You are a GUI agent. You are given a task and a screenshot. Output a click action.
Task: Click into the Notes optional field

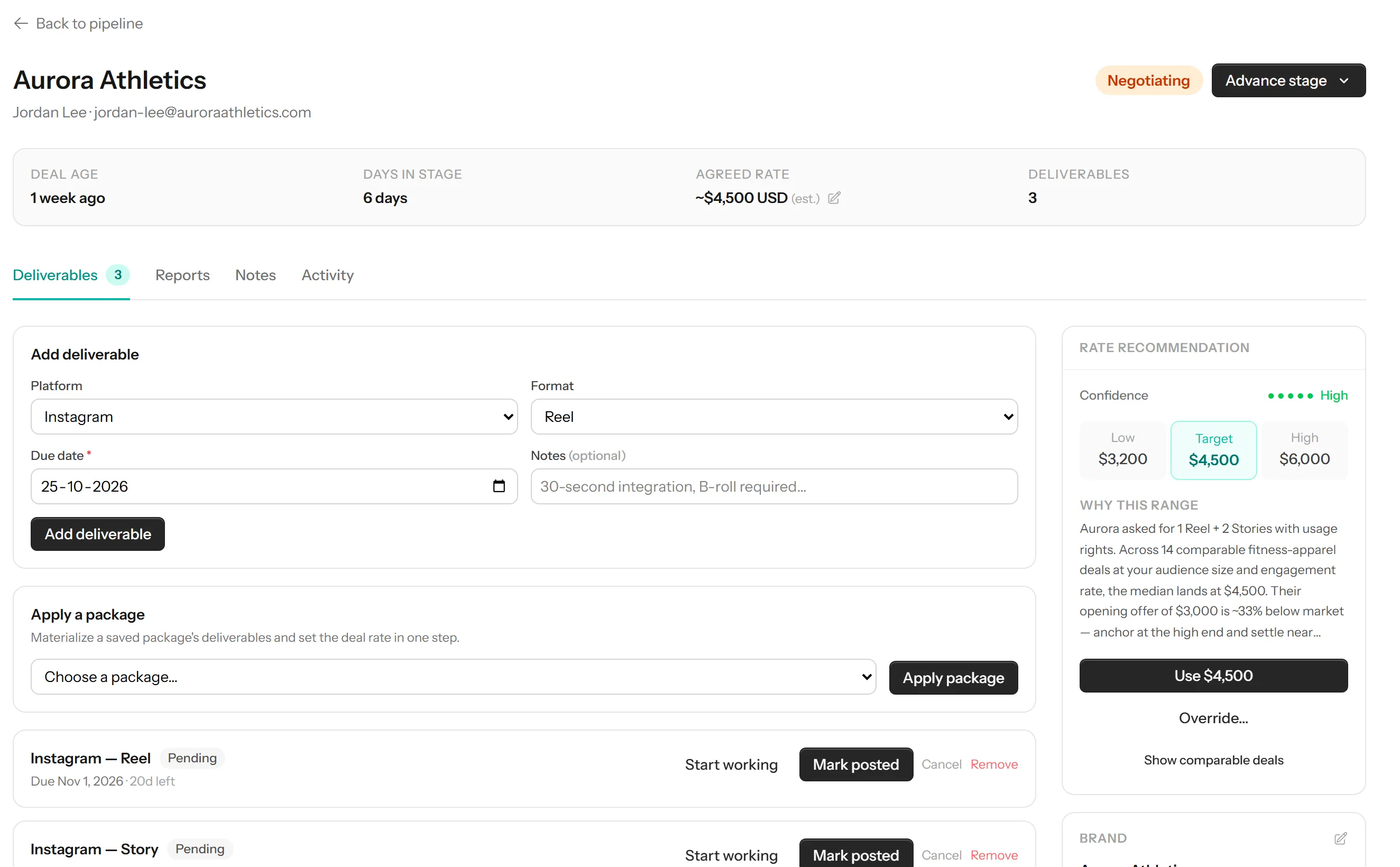point(774,487)
